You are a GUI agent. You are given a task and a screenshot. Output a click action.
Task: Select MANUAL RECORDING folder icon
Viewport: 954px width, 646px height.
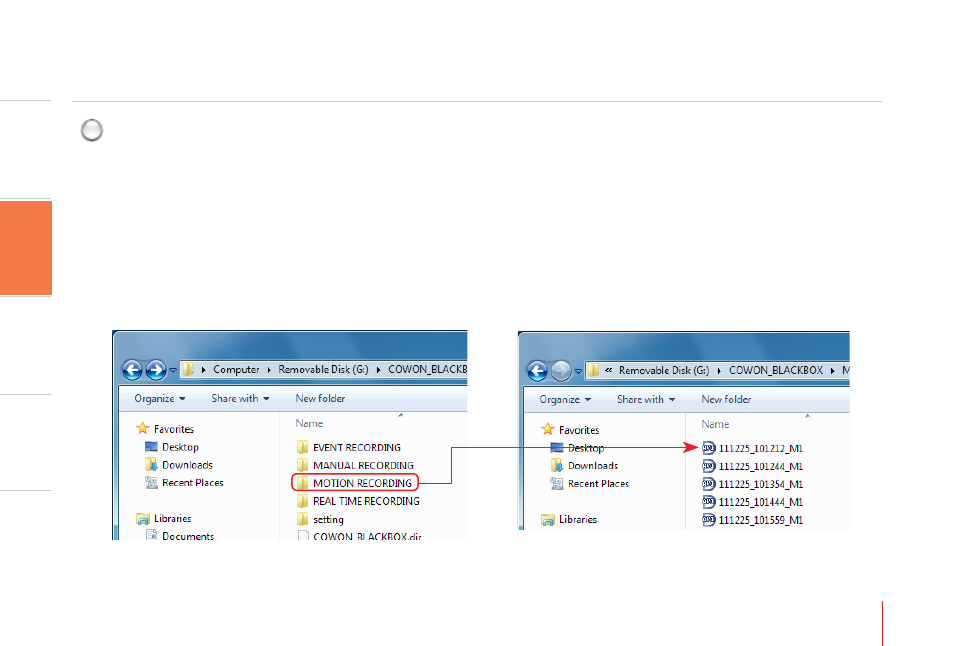click(x=302, y=465)
